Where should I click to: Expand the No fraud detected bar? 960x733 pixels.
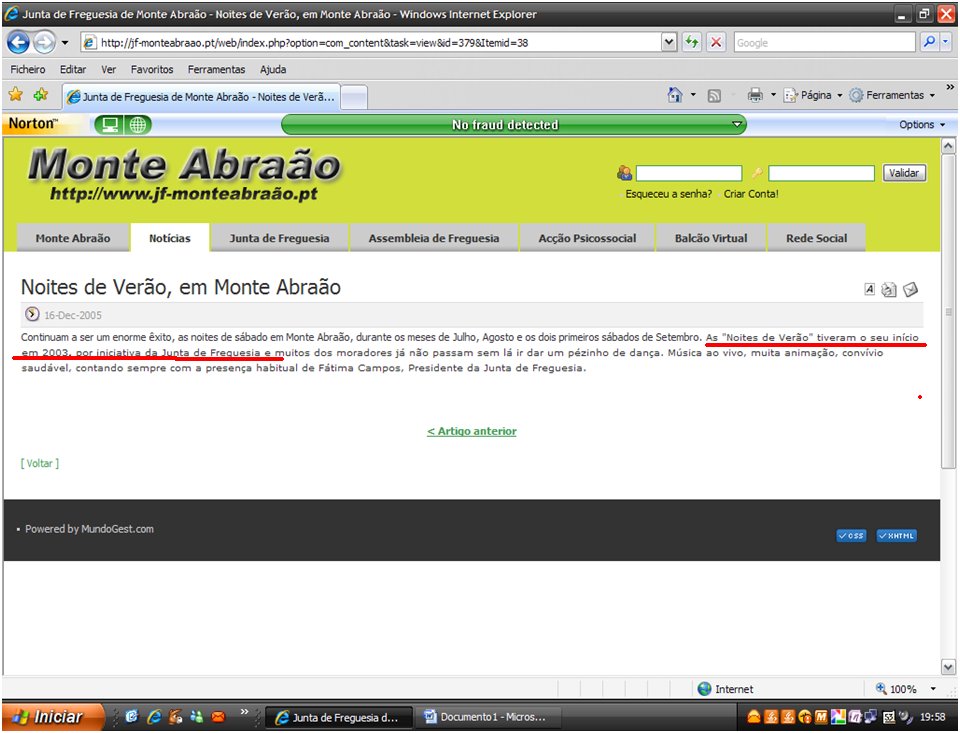(x=737, y=124)
